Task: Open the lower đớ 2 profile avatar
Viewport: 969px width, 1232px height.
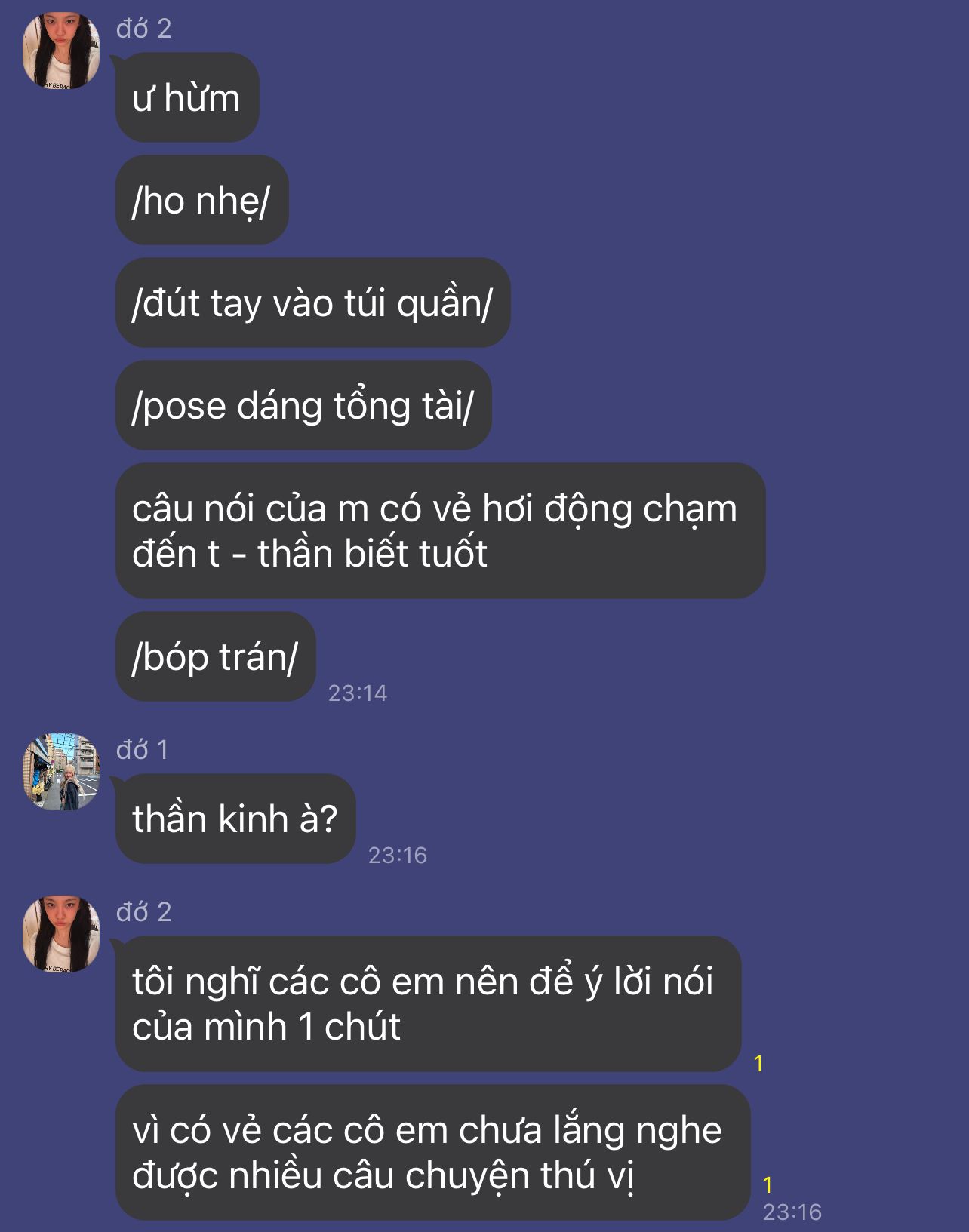Action: pyautogui.click(x=61, y=934)
